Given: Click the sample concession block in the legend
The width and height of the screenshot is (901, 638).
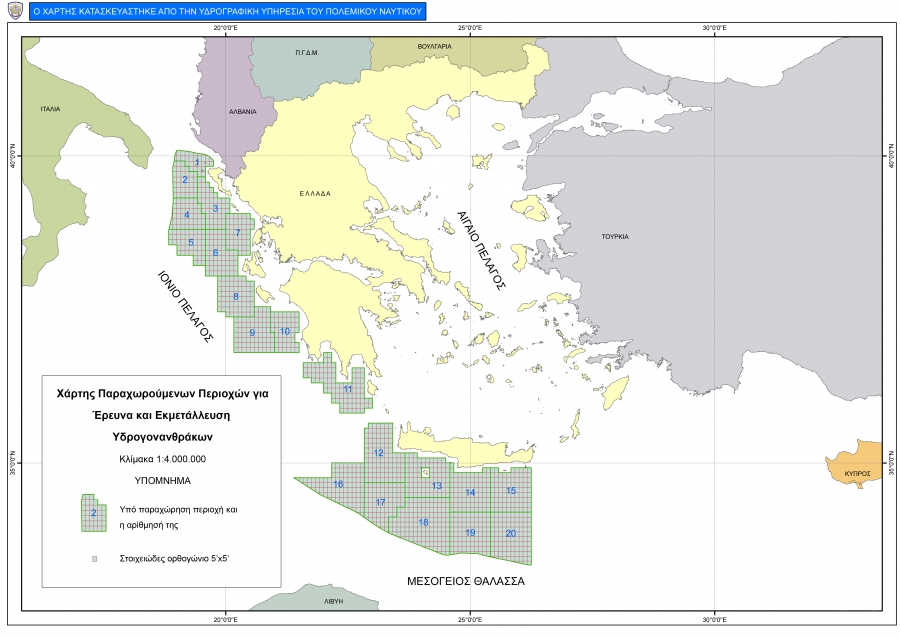Looking at the screenshot, I should coord(93,512).
